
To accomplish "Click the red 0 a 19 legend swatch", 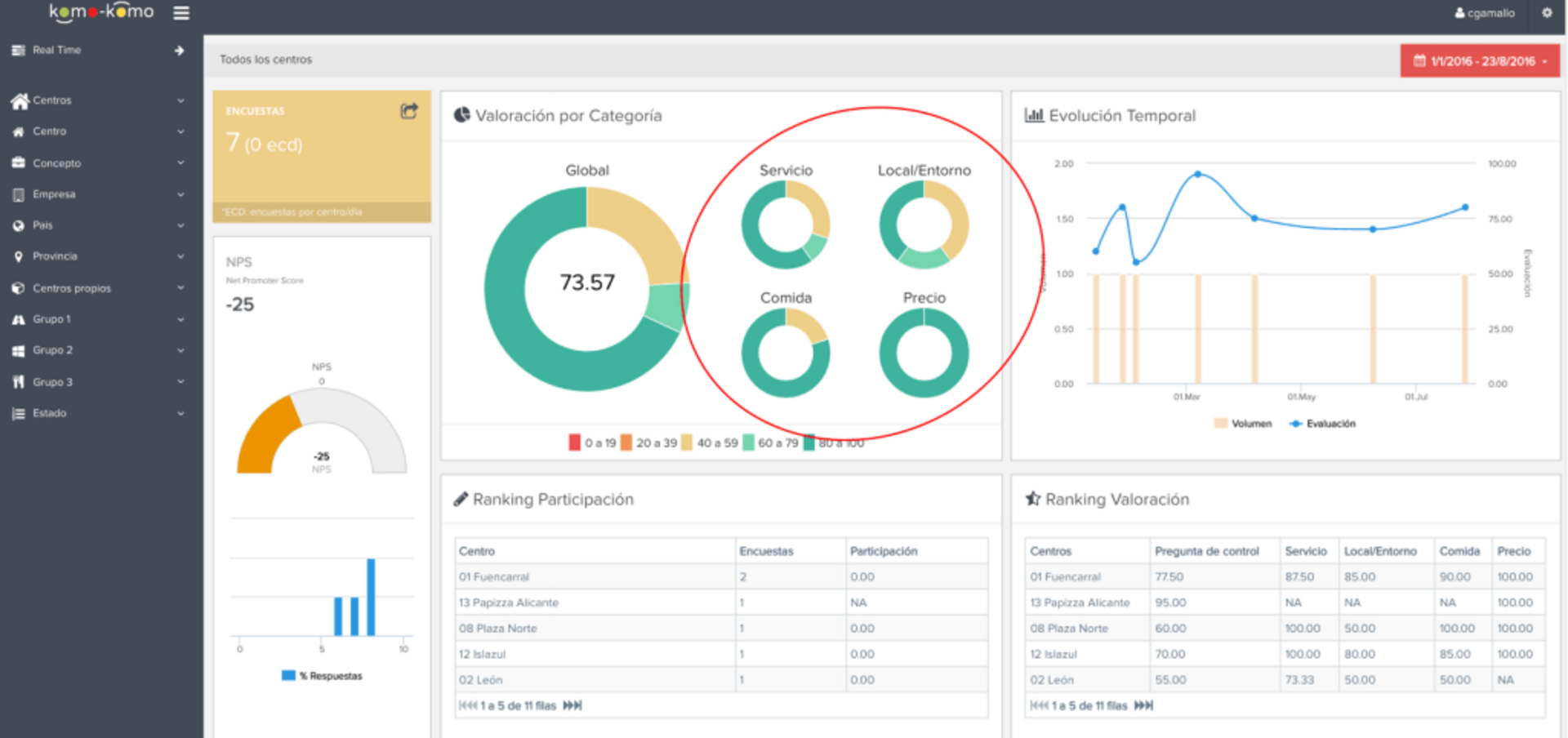I will (x=575, y=442).
